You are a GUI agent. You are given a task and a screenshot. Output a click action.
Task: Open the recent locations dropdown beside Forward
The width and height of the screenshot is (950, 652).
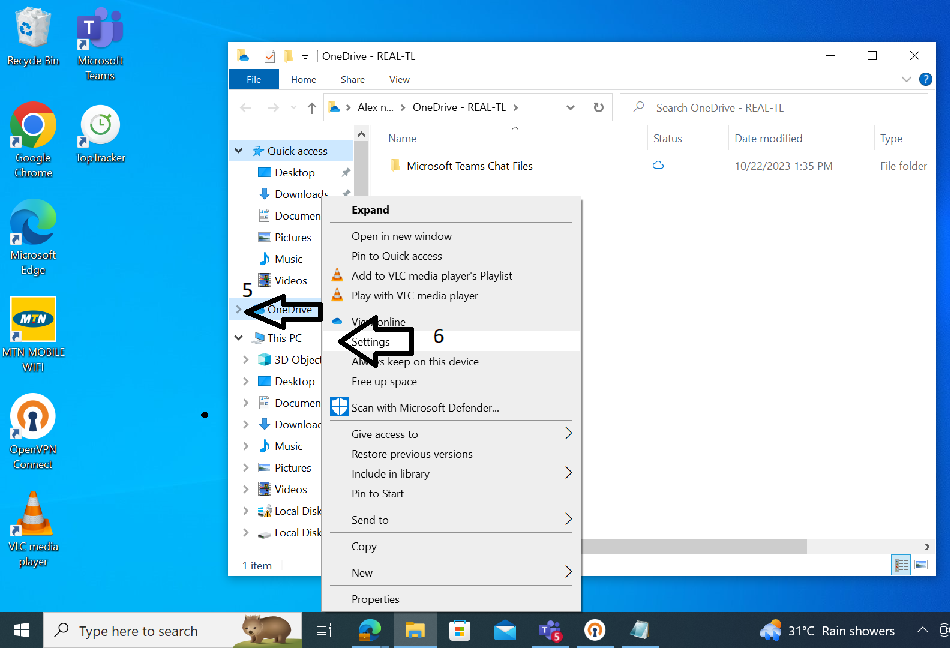[293, 108]
